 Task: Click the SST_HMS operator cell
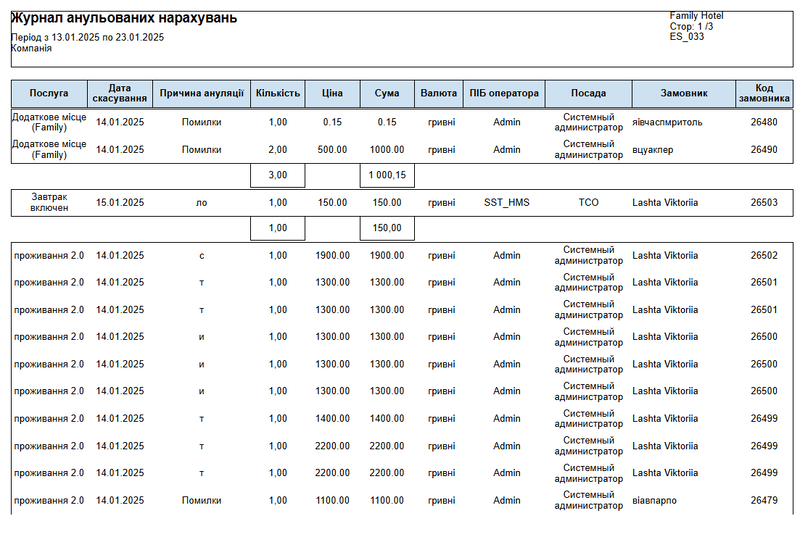pos(506,202)
